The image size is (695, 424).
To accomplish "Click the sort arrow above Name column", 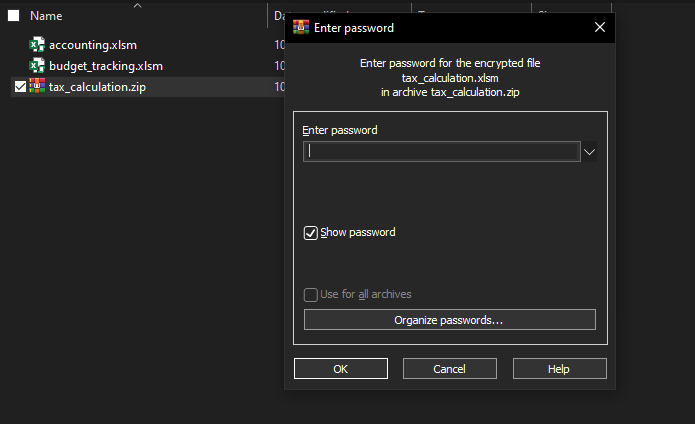I will coord(137,5).
